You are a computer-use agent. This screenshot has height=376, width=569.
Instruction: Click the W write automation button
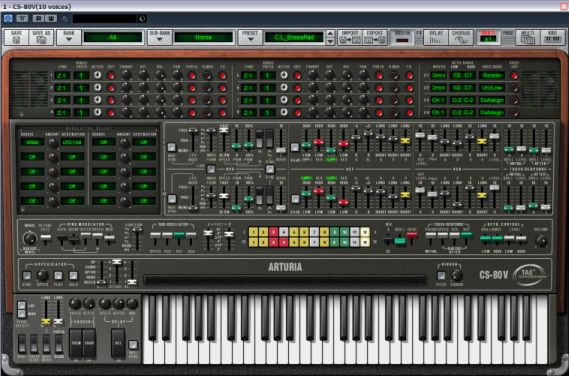(x=50, y=18)
